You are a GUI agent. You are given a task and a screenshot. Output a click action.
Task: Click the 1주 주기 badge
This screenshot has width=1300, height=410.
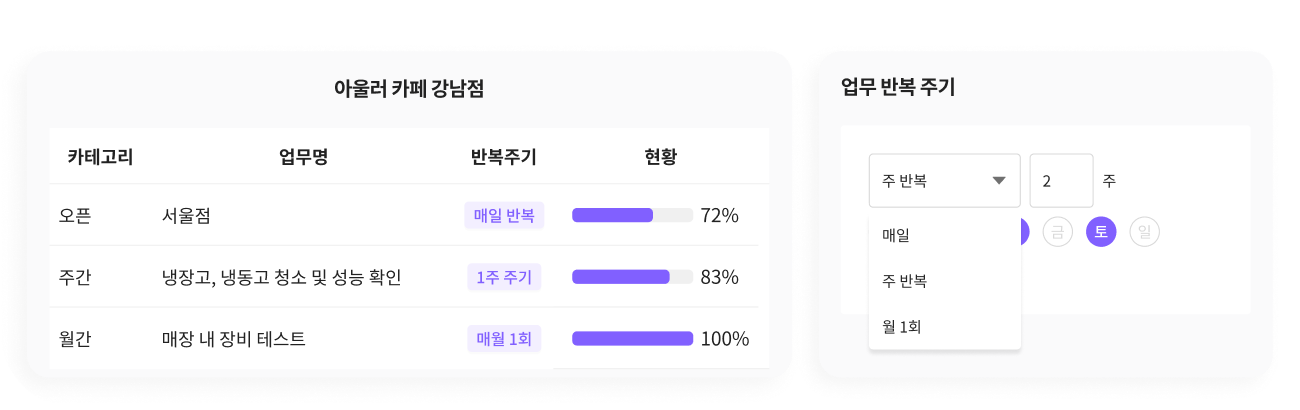click(x=504, y=277)
